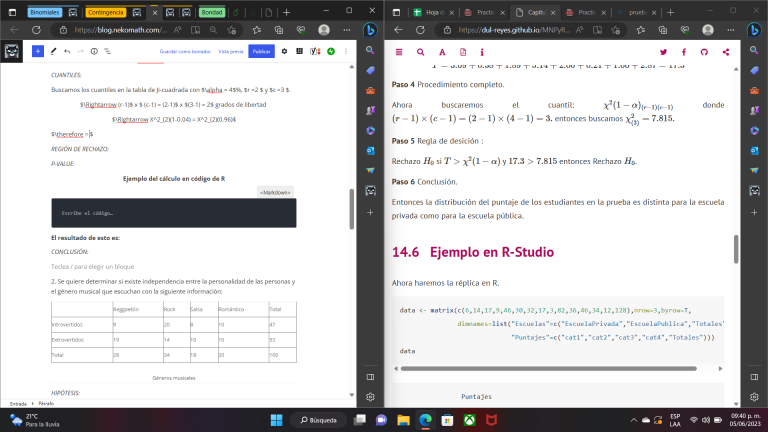Click the undo arrow in WordPress editor
The height and width of the screenshot is (432, 768).
click(x=67, y=50)
